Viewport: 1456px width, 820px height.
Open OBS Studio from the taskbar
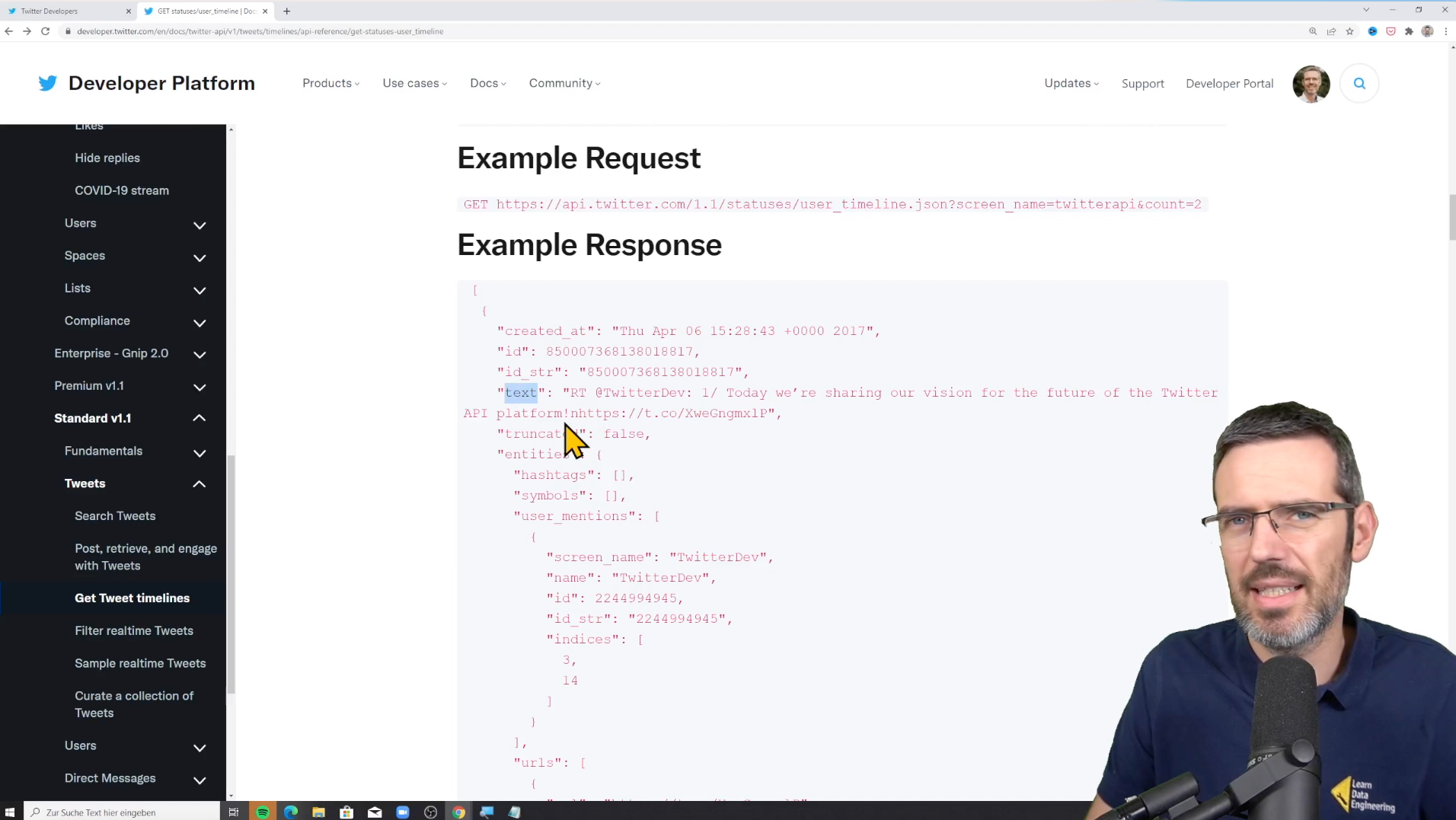click(x=430, y=812)
